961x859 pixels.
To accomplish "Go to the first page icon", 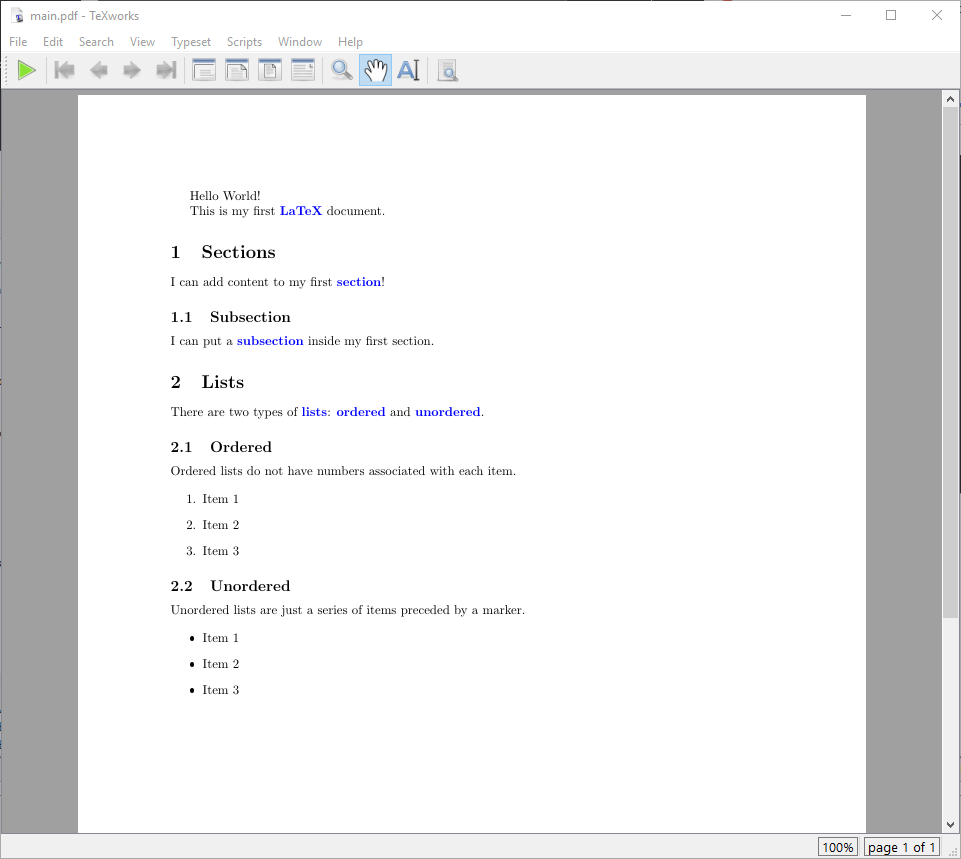I will click(64, 70).
